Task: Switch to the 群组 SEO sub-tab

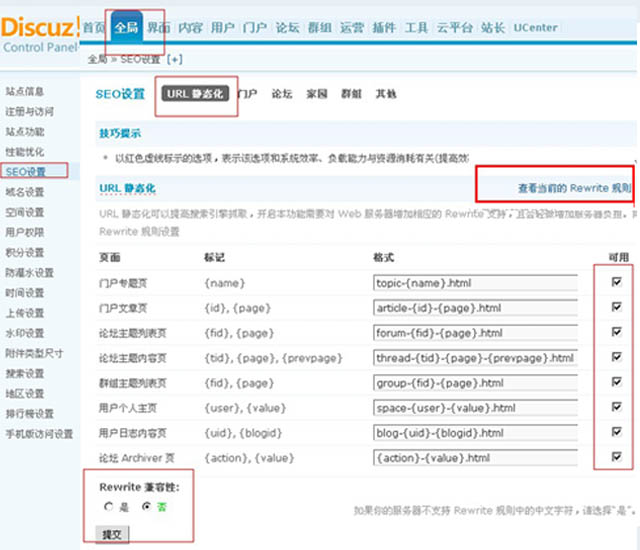Action: 351,94
